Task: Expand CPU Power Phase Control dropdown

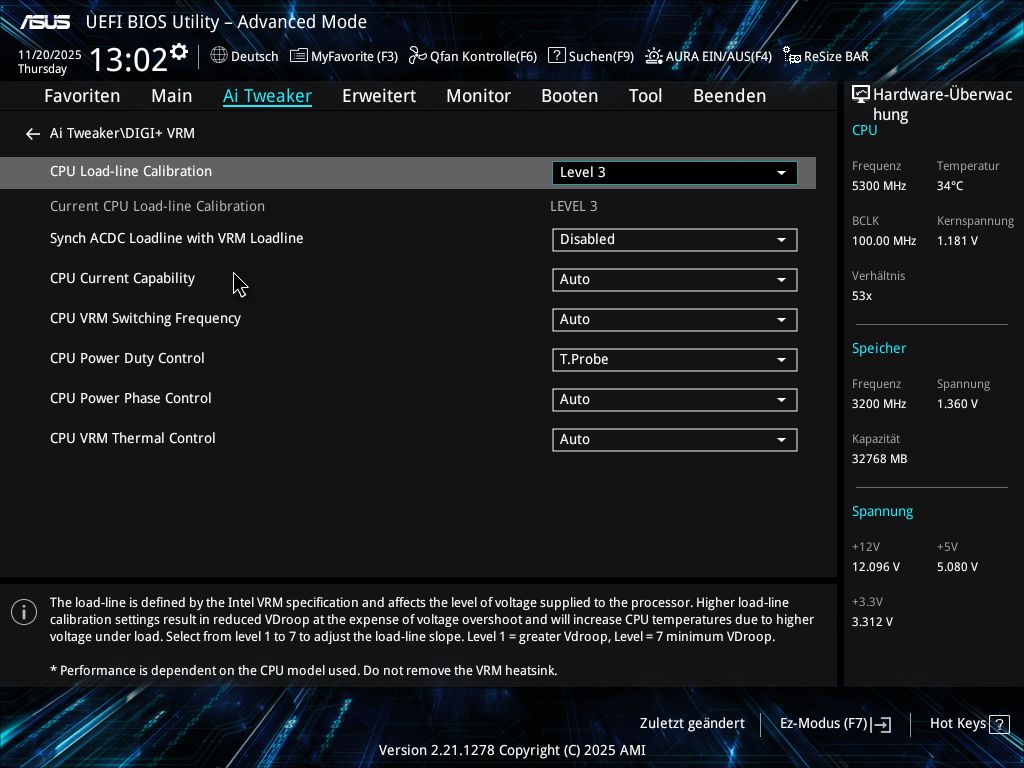Action: (x=675, y=400)
